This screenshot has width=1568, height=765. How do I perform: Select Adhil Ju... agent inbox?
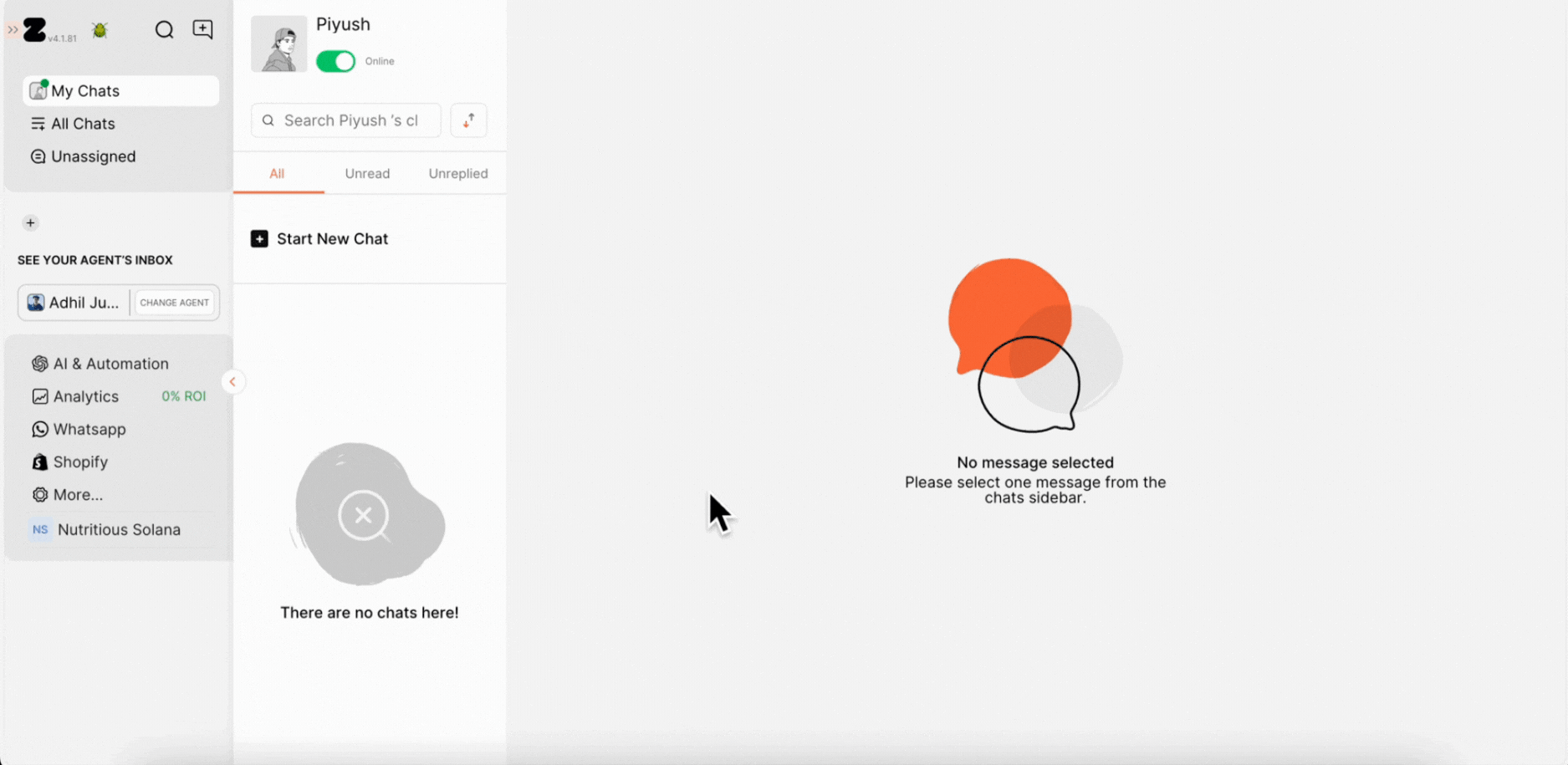(x=74, y=303)
